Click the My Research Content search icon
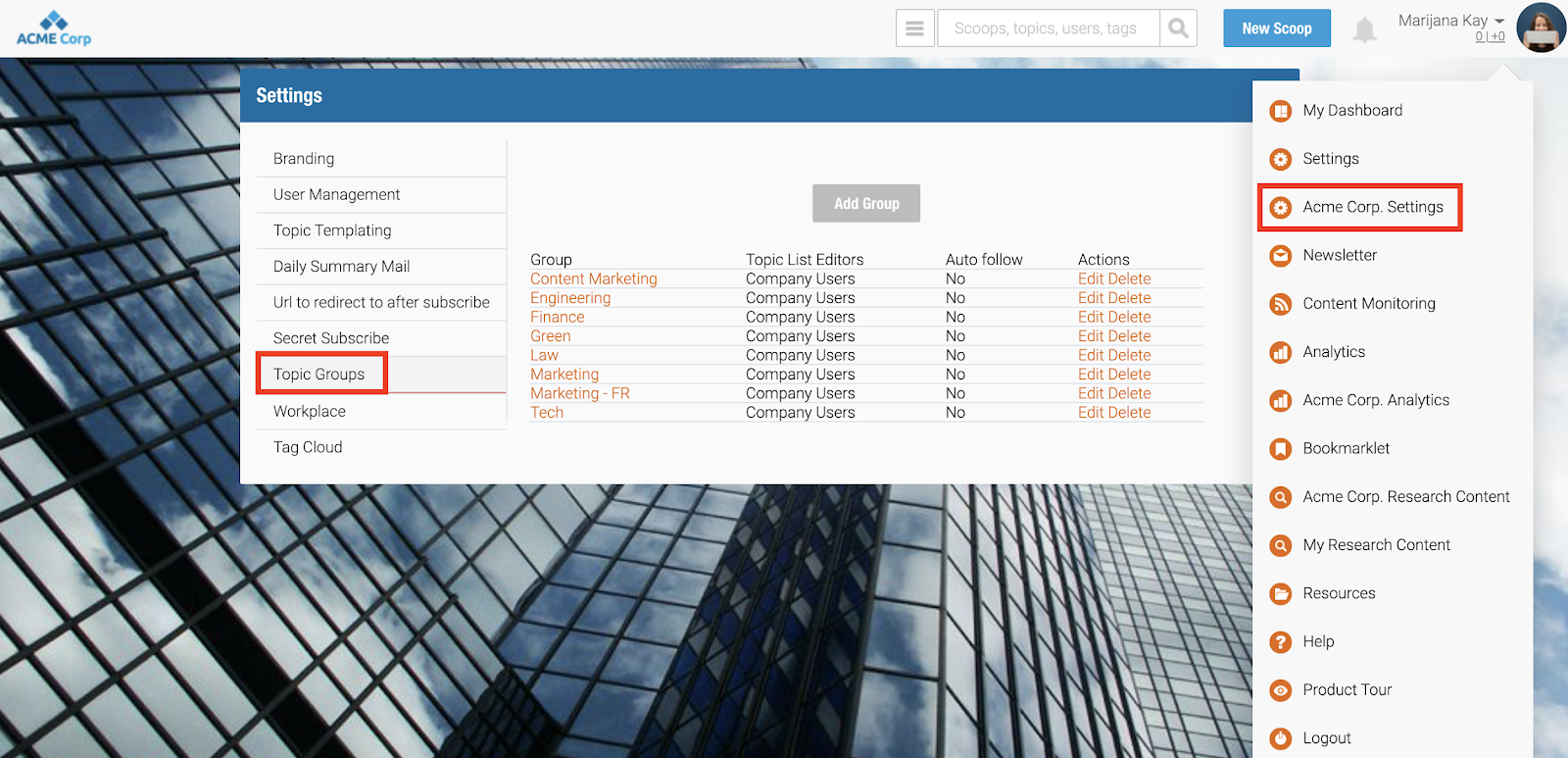The image size is (1568, 758). click(1280, 545)
